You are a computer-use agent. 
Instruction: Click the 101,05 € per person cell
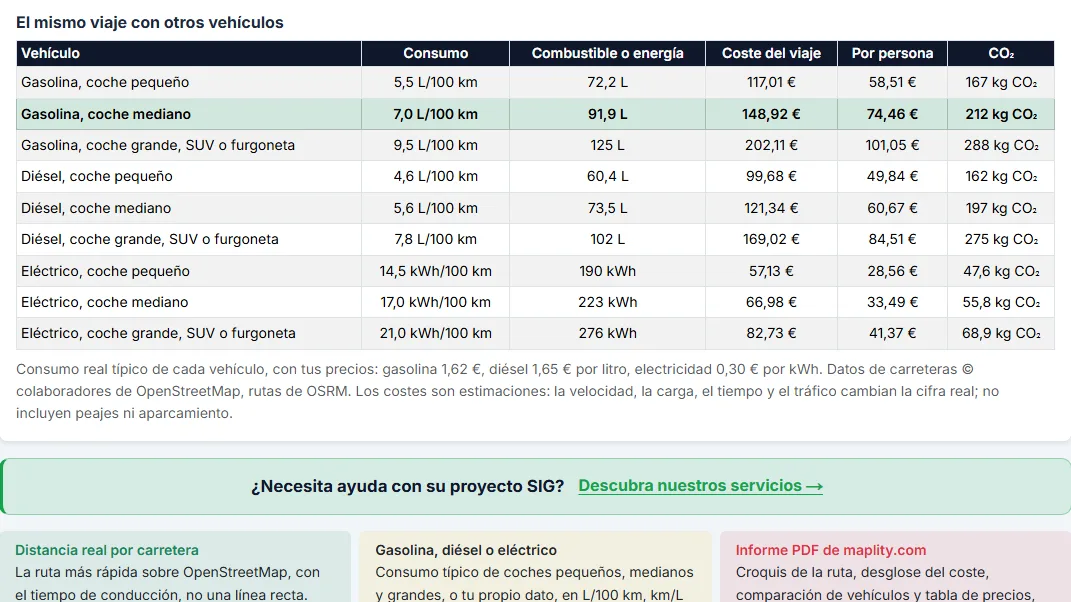click(892, 146)
